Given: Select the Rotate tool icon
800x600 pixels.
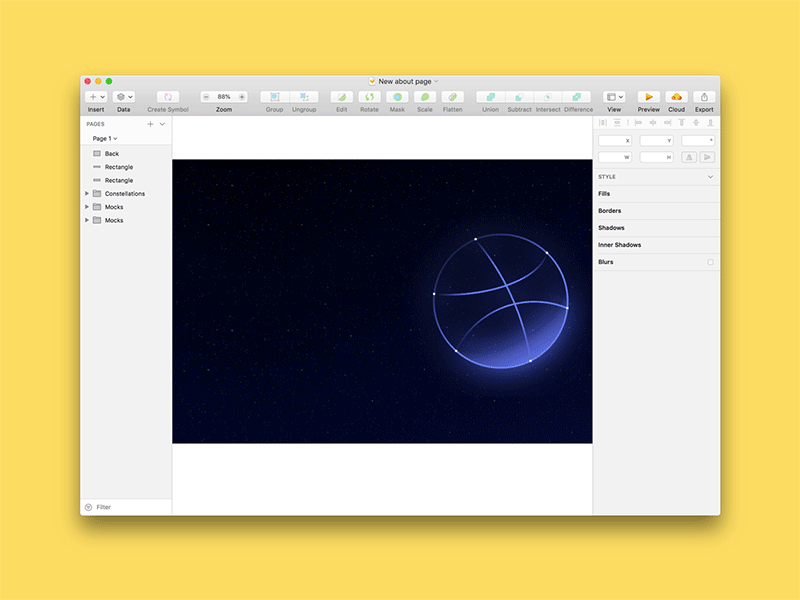Looking at the screenshot, I should 369,96.
